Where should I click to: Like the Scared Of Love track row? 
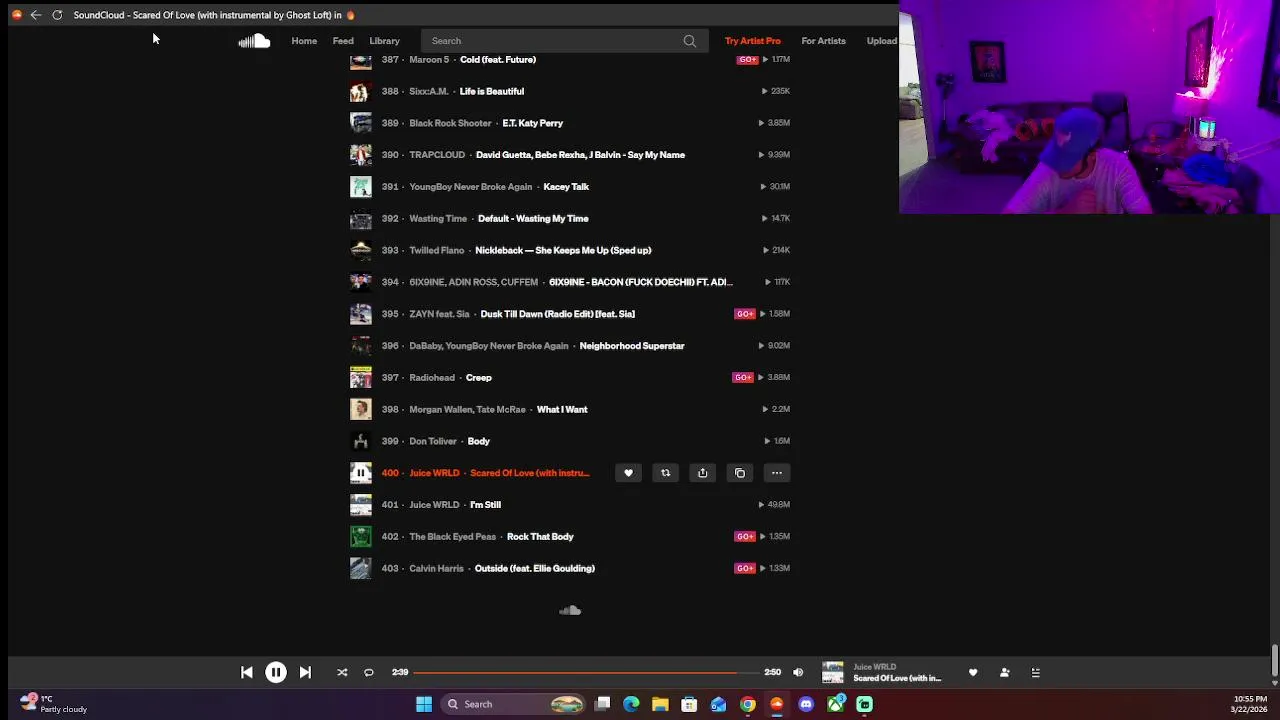pyautogui.click(x=628, y=473)
